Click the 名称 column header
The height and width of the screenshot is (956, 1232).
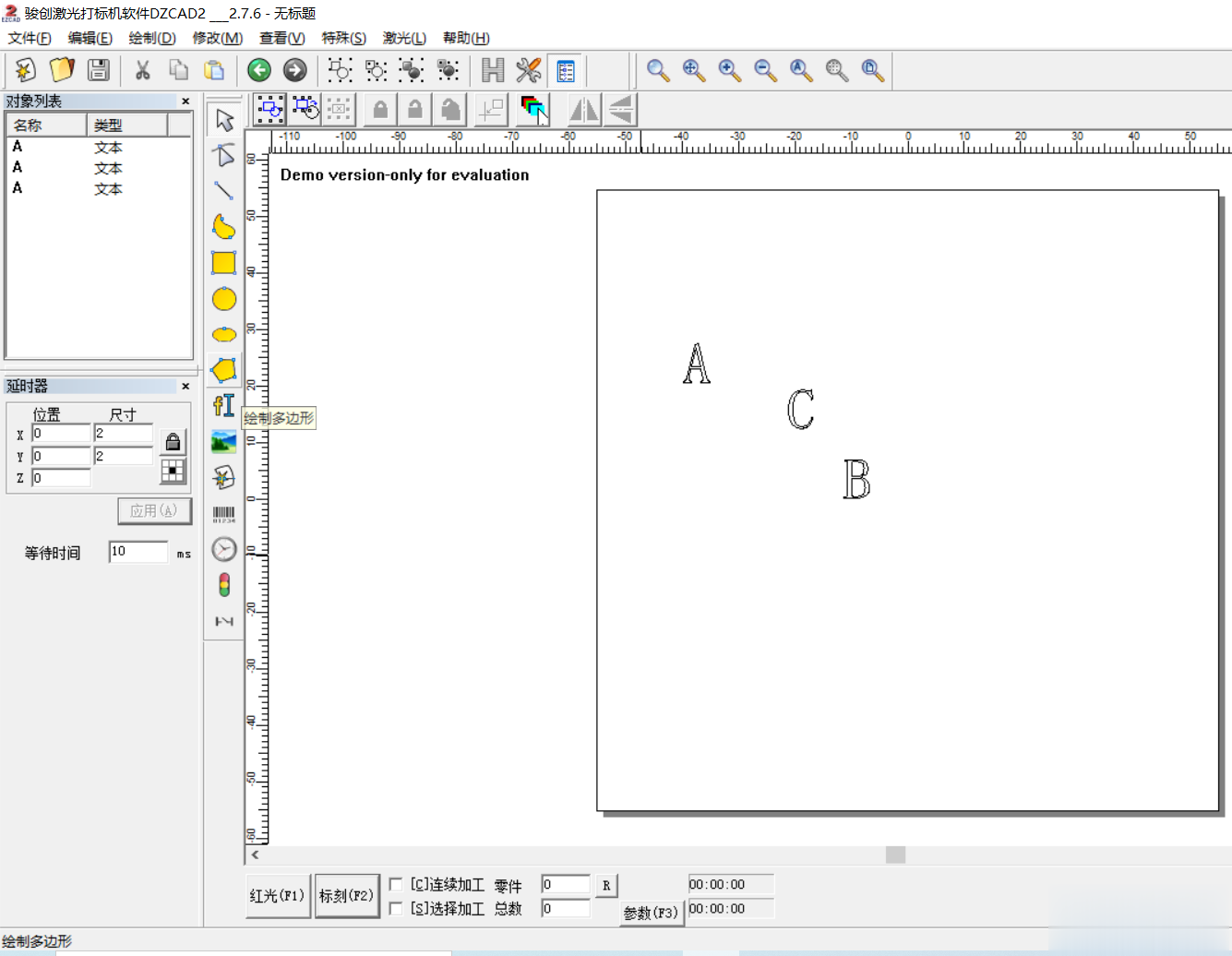point(47,125)
